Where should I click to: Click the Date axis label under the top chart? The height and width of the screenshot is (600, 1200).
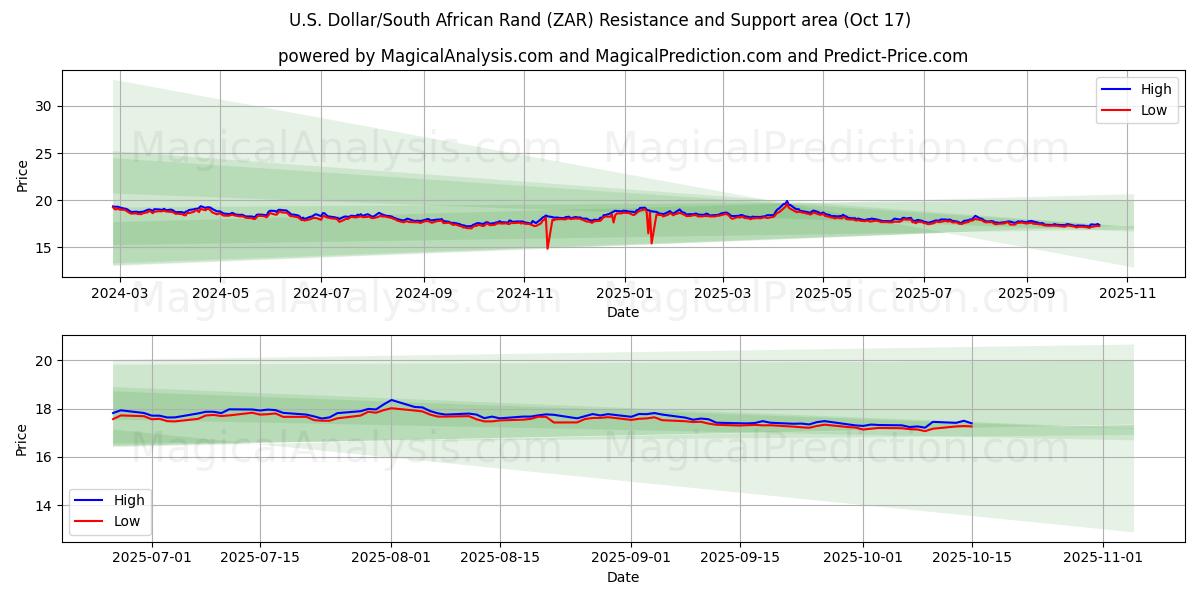tap(622, 313)
